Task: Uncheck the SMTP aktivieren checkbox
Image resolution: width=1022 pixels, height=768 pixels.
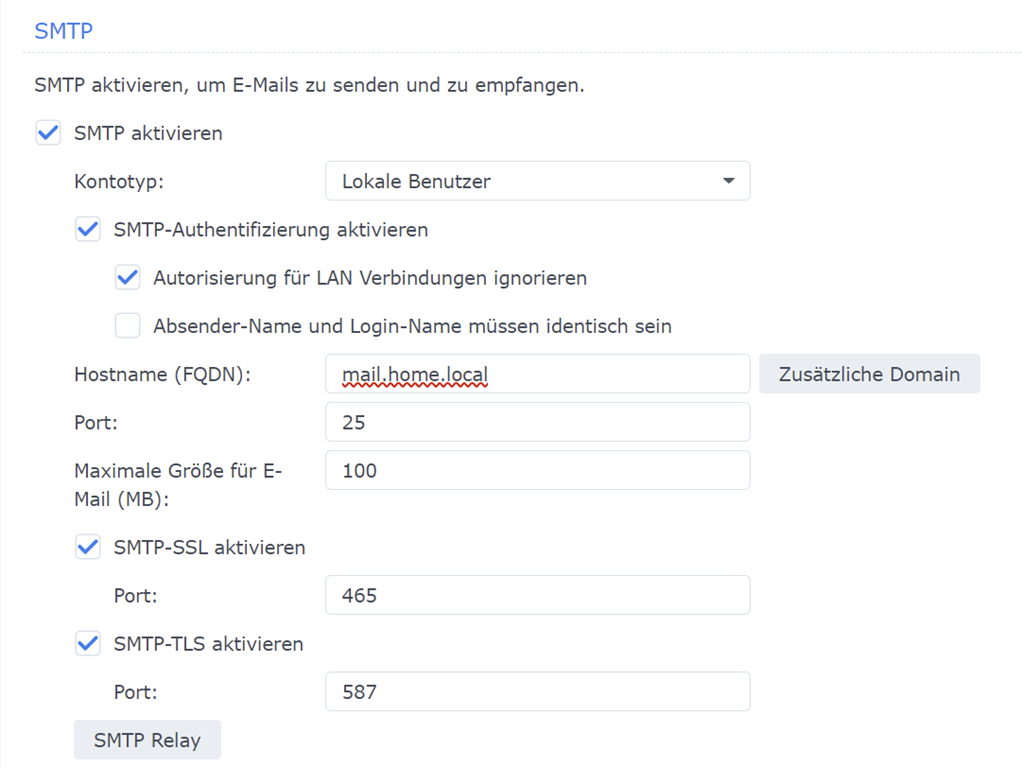Action: point(48,133)
